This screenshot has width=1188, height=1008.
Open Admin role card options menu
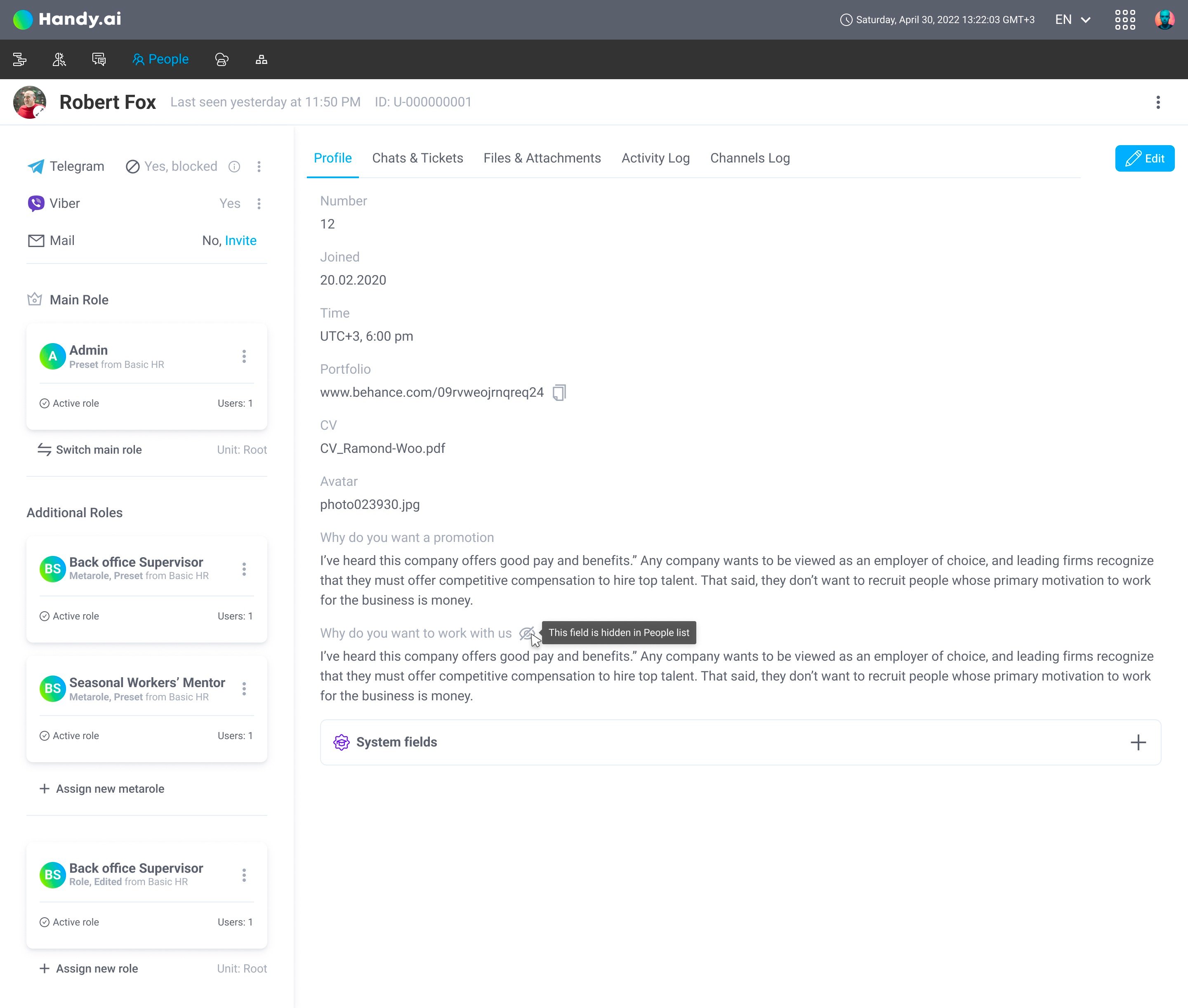pos(244,357)
